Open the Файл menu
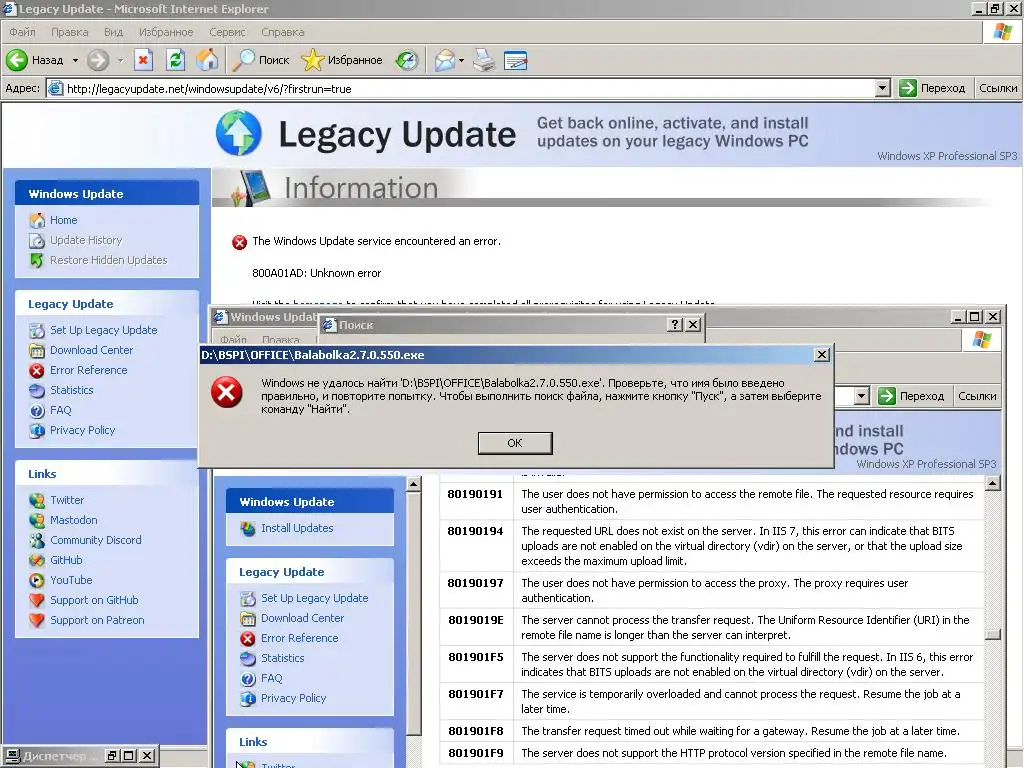1024x768 pixels. [x=22, y=32]
